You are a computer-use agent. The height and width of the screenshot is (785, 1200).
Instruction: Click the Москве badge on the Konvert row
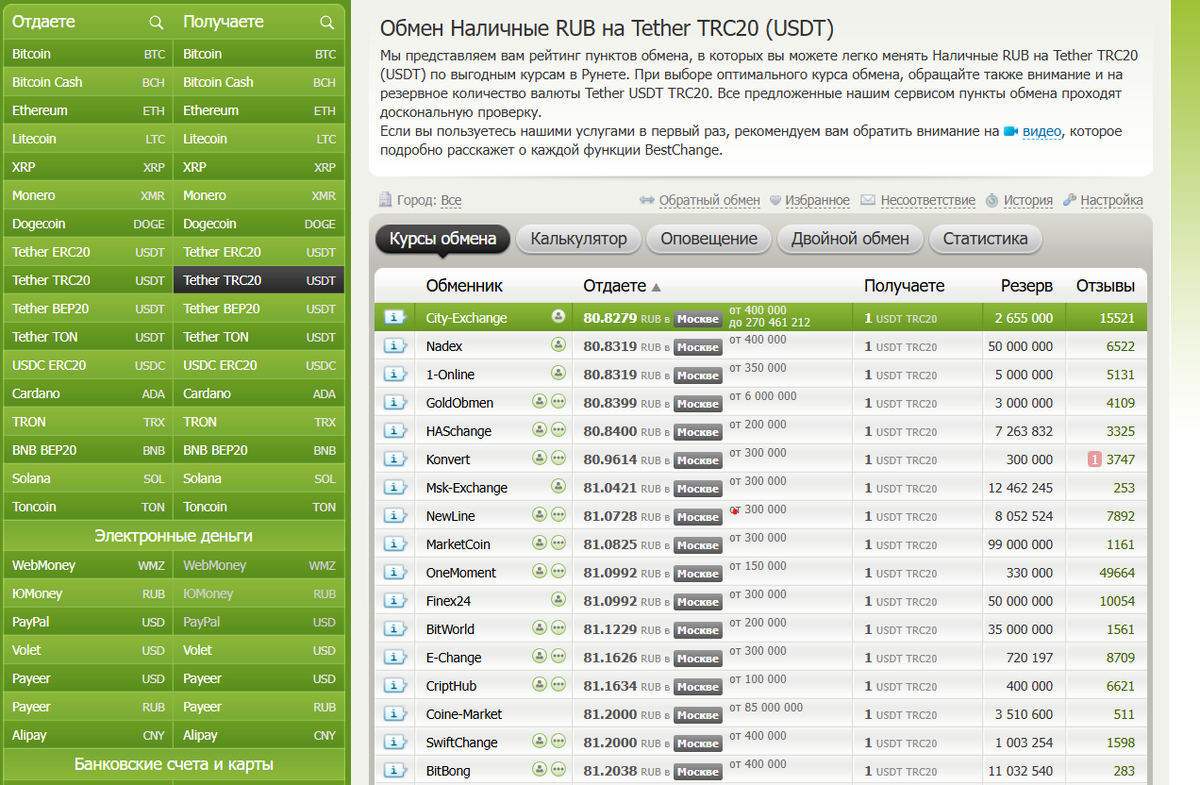[x=698, y=461]
